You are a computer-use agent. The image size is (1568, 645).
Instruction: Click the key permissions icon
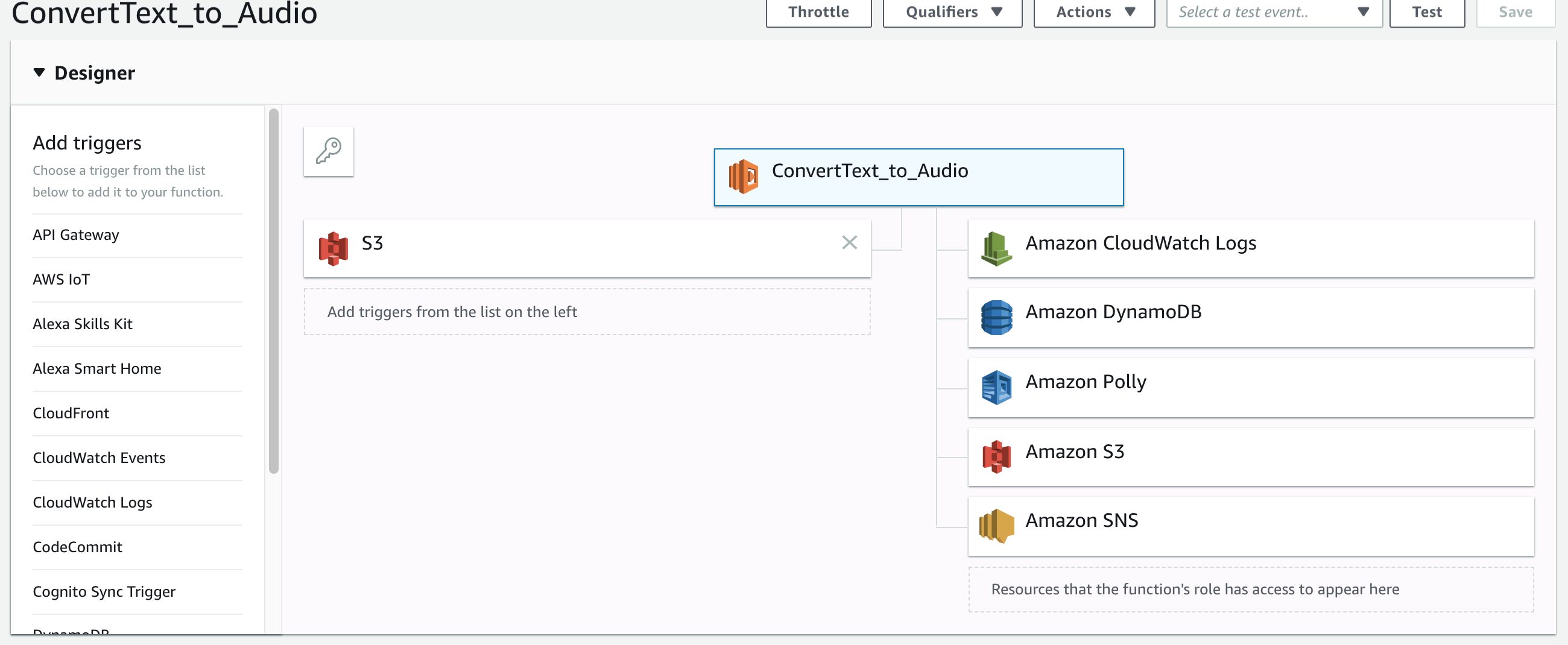tap(328, 151)
